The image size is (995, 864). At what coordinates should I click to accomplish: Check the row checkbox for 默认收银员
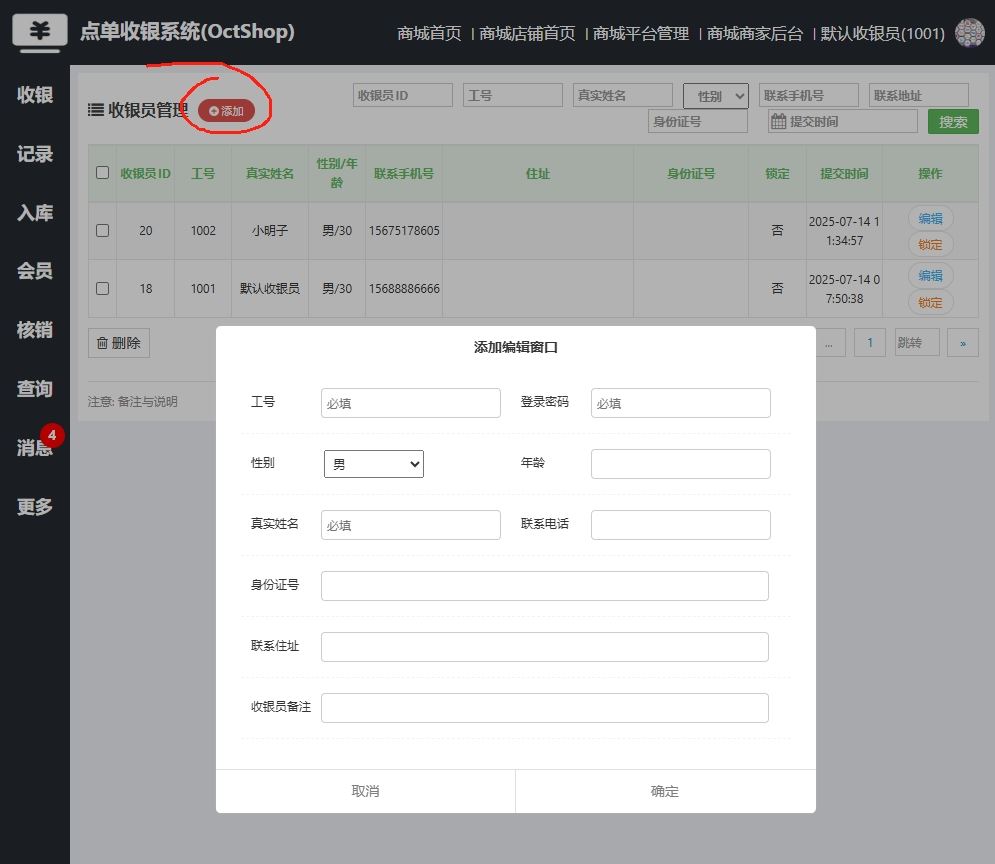pos(102,288)
